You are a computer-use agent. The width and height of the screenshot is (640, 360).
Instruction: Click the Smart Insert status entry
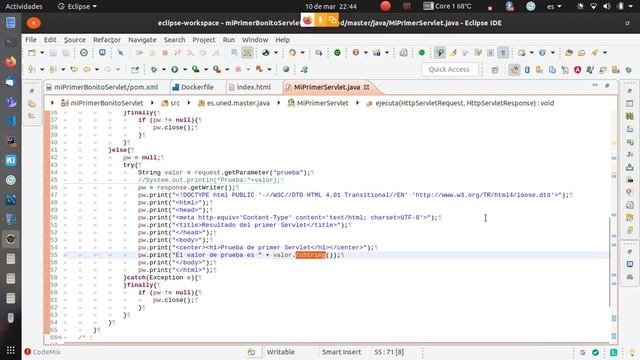[x=341, y=352]
